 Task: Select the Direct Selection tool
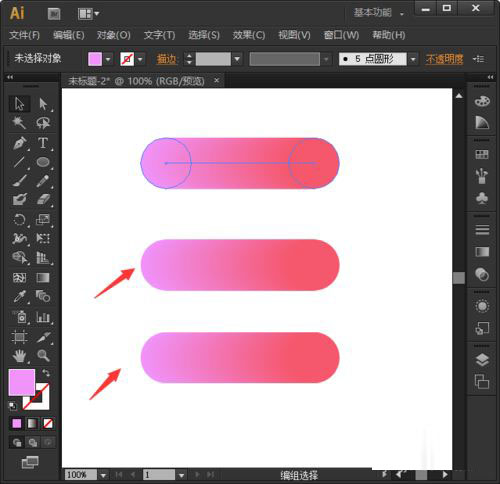tap(43, 104)
